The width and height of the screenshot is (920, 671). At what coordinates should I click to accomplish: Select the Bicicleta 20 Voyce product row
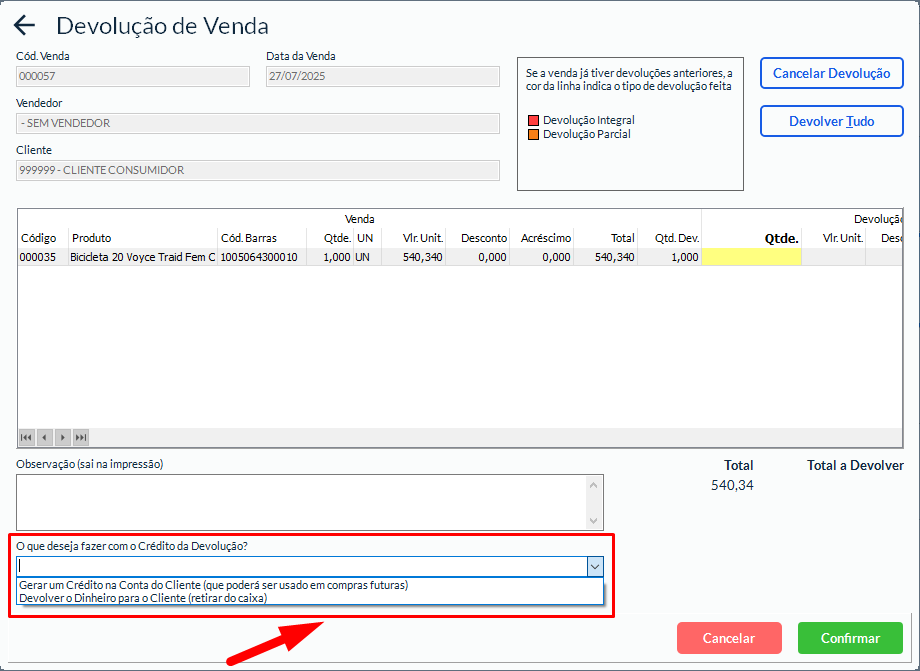[142, 257]
